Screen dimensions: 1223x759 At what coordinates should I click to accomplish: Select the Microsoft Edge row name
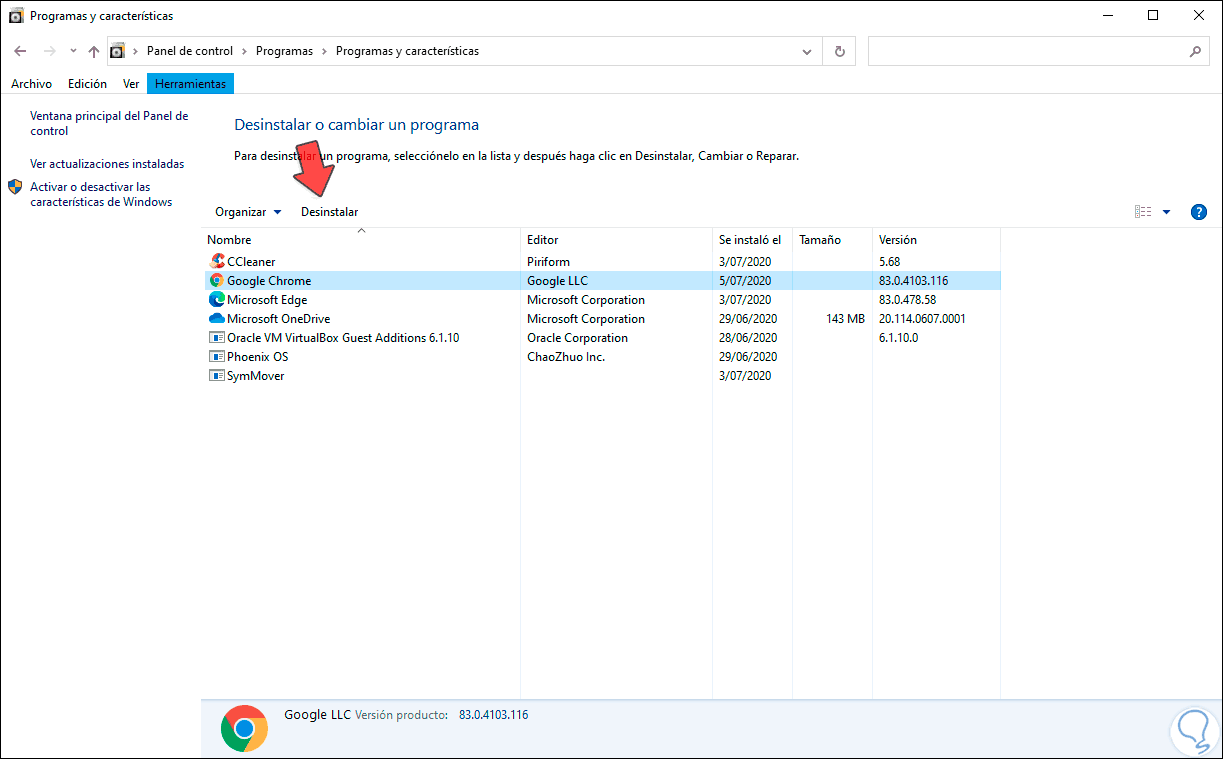tap(267, 300)
